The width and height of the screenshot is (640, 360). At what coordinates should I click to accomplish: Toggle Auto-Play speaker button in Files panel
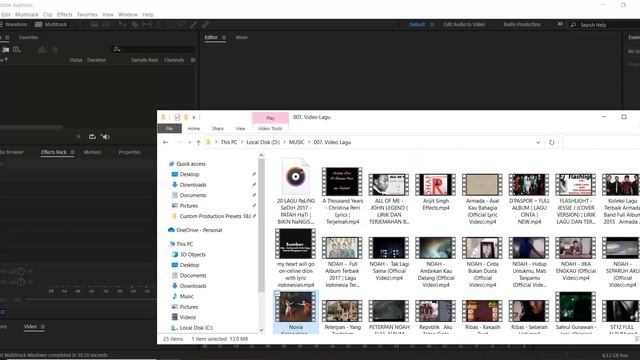[105, 137]
